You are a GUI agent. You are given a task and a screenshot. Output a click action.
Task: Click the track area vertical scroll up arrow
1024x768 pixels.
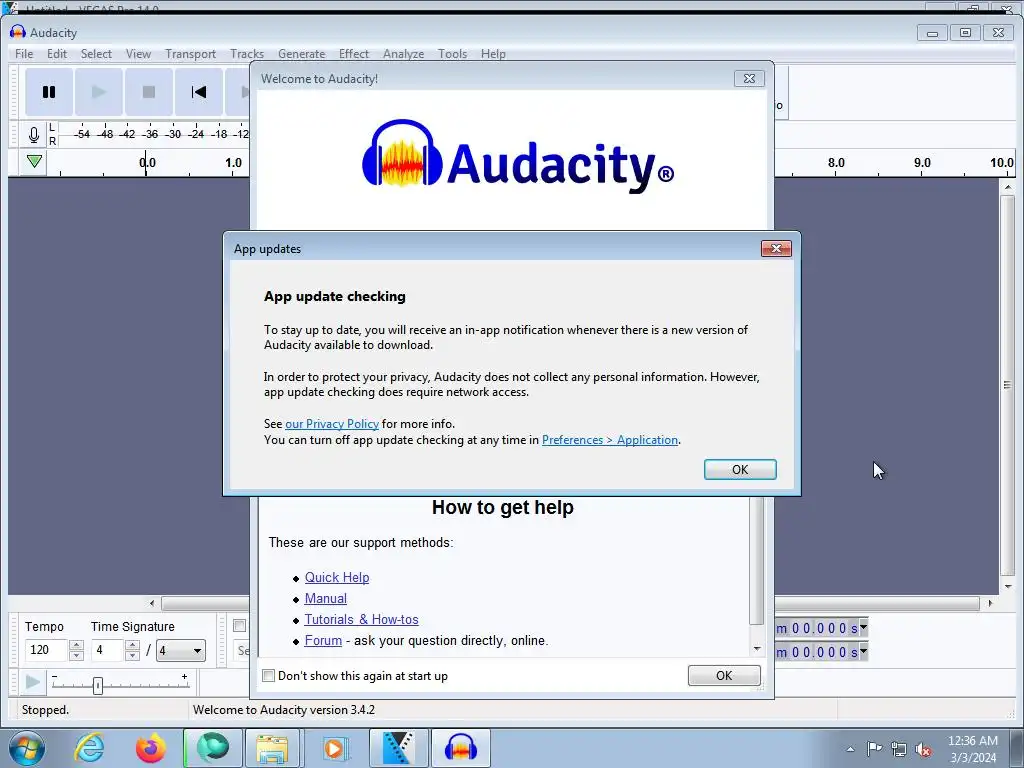click(1008, 187)
